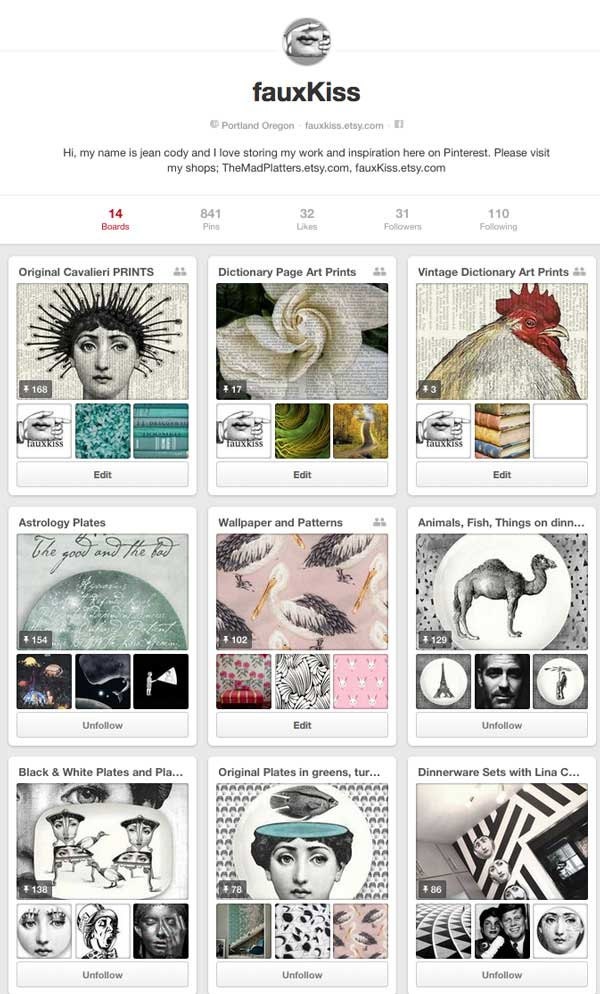Open the 841 Pins tab
The image size is (600, 994).
coord(211,219)
